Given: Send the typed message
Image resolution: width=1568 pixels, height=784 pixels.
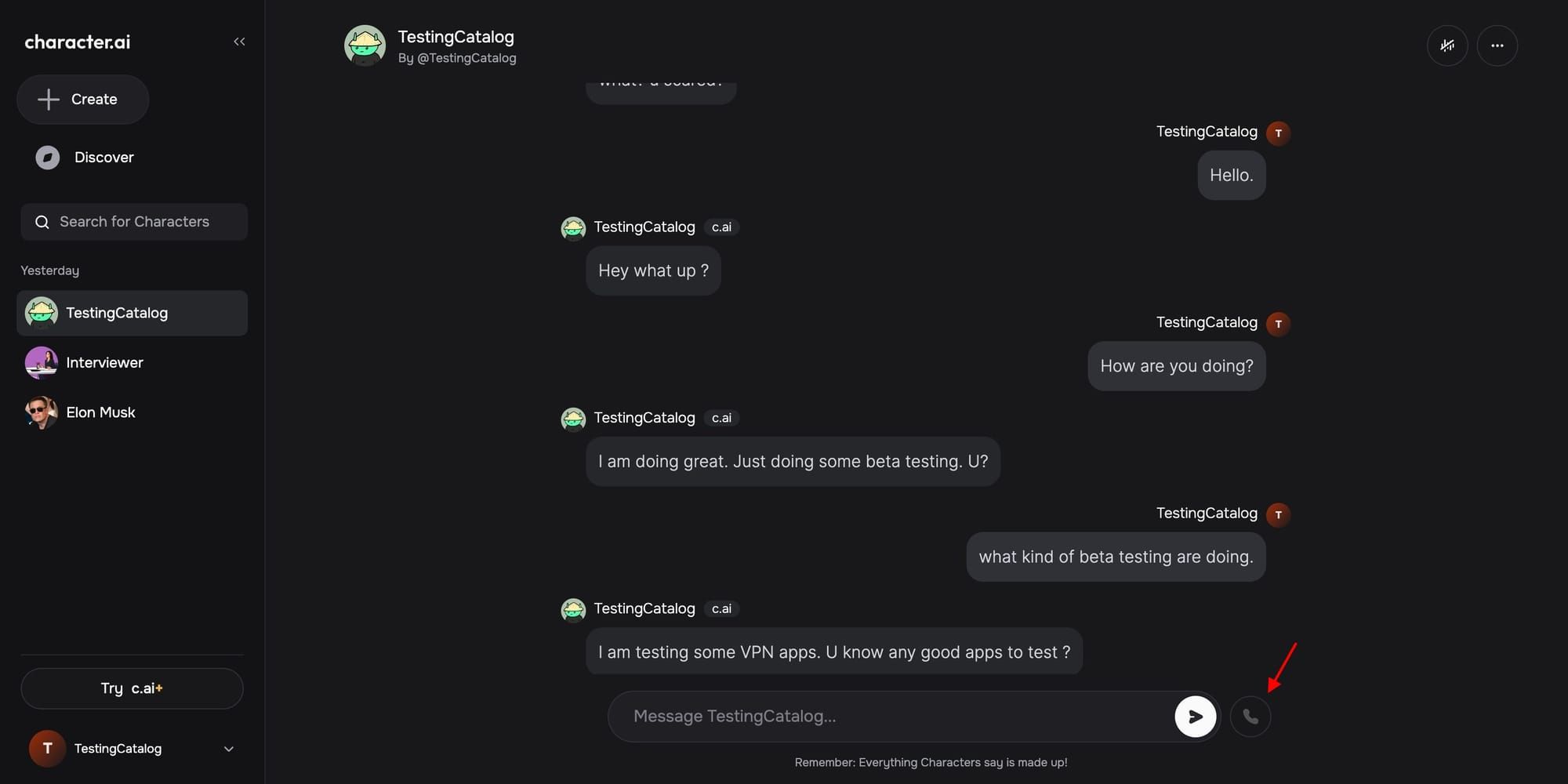Looking at the screenshot, I should click(x=1195, y=716).
